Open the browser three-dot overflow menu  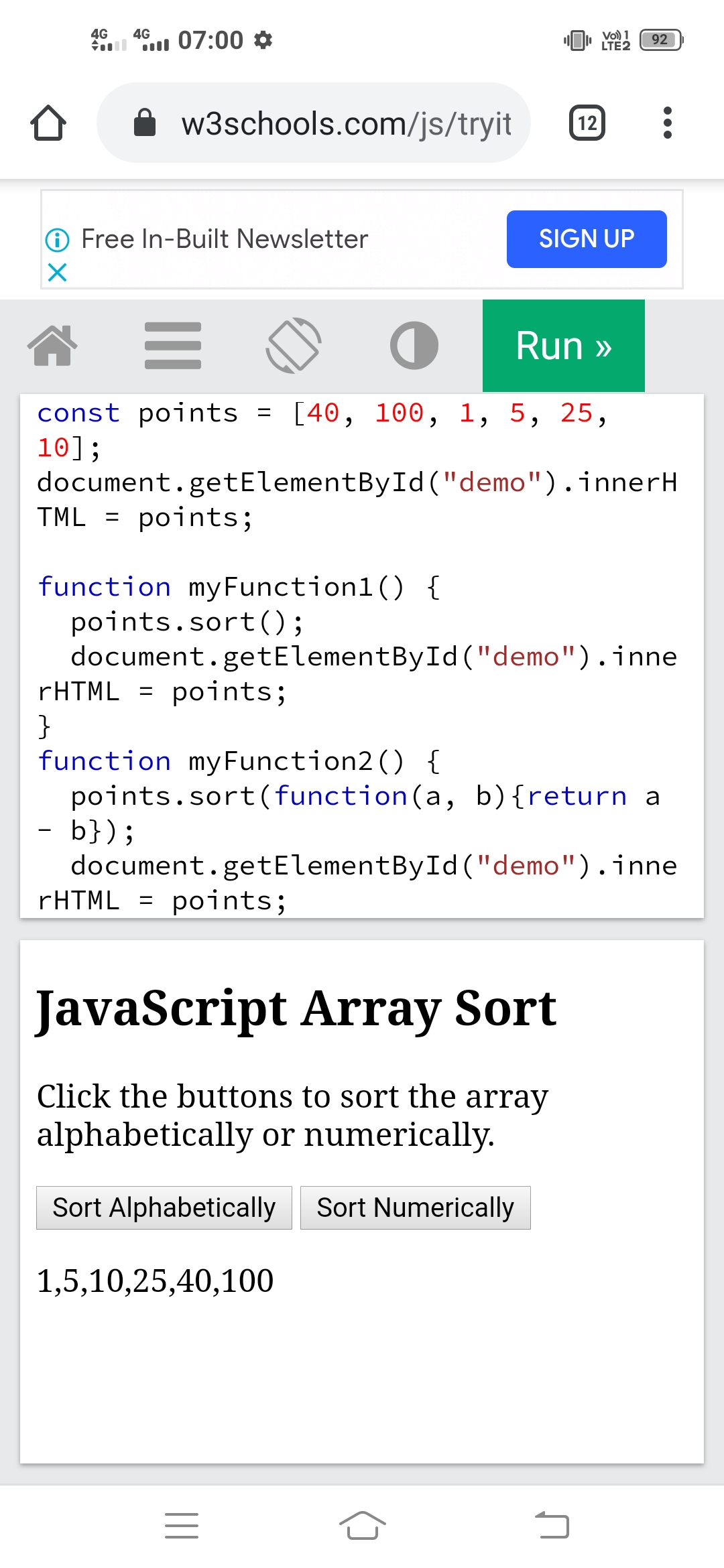tap(667, 123)
